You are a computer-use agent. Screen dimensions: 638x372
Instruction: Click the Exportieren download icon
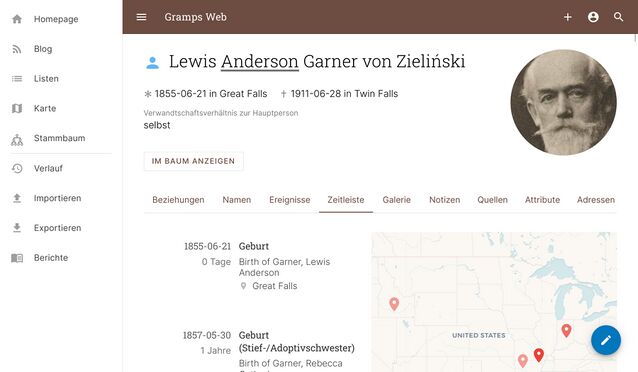coord(17,228)
